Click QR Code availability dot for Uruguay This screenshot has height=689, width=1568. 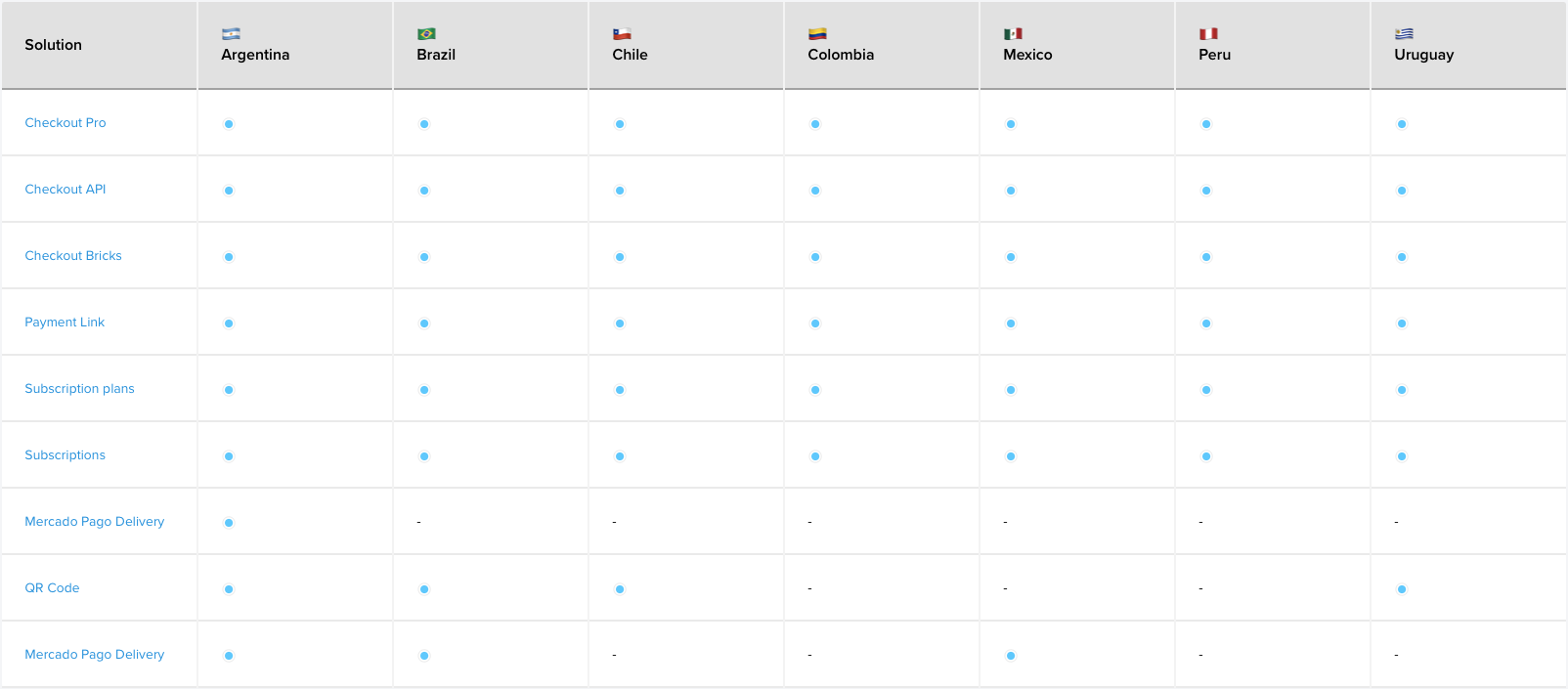(1402, 589)
